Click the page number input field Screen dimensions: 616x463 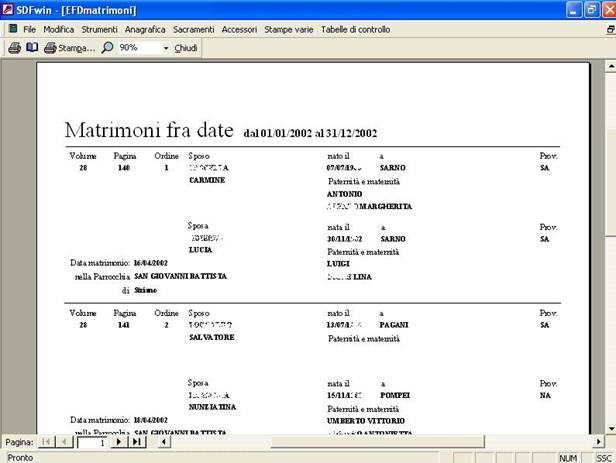coord(92,443)
